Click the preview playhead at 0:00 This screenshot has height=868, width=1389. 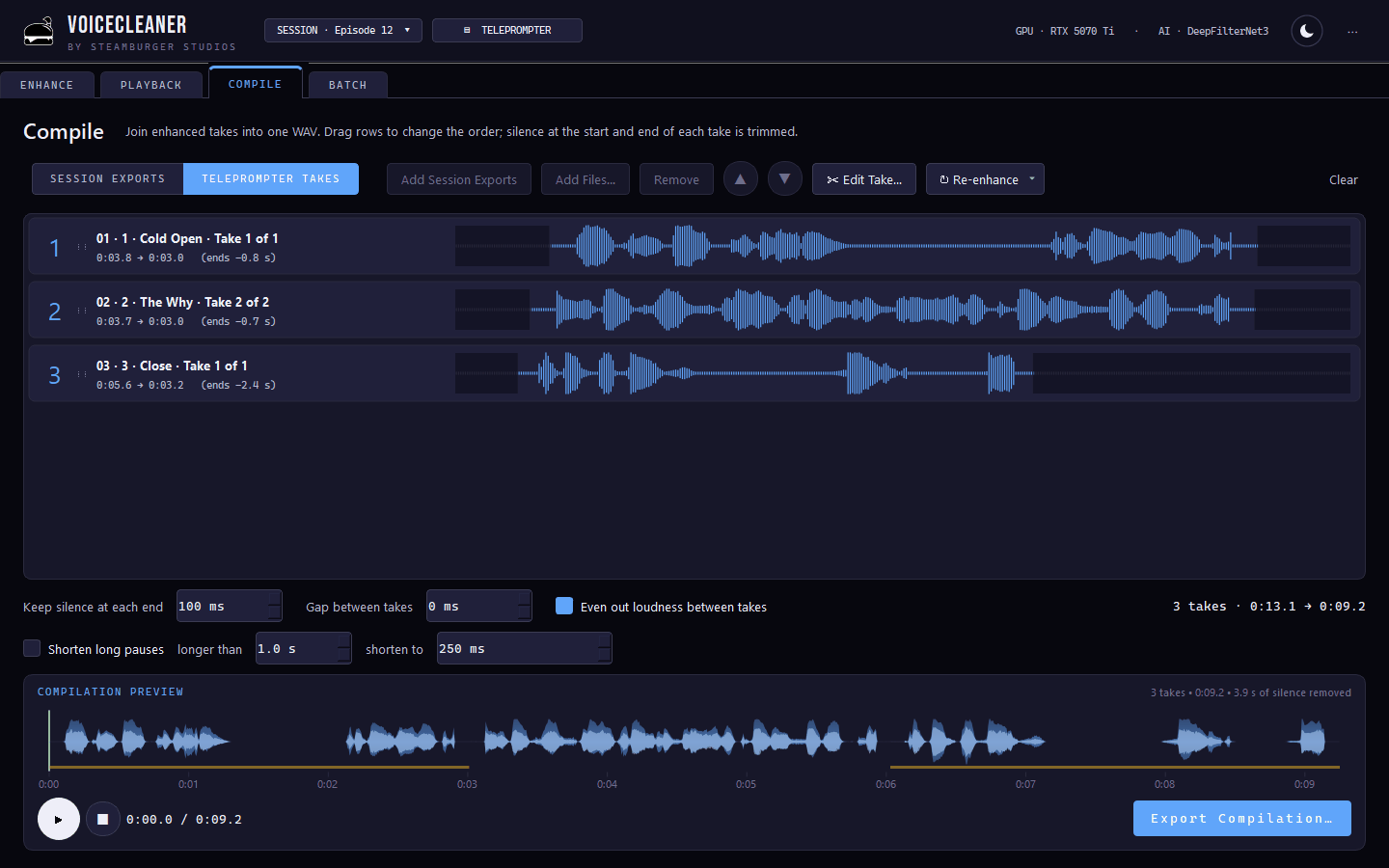[49, 741]
